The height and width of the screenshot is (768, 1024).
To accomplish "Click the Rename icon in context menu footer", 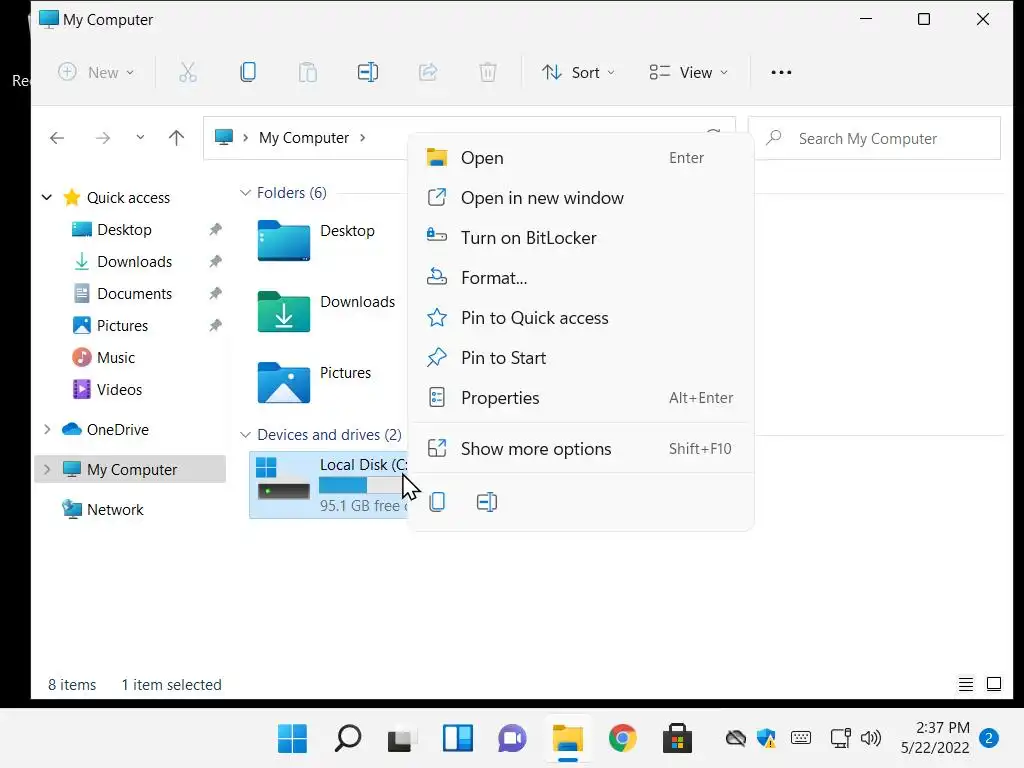I will pyautogui.click(x=487, y=502).
